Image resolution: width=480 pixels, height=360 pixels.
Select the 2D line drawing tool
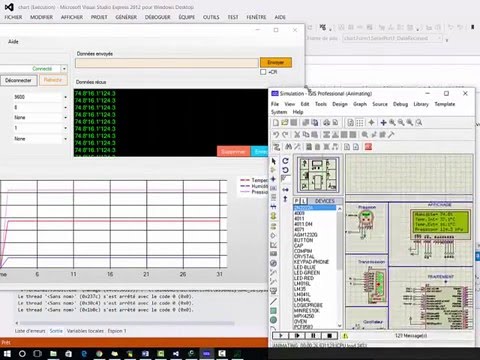[x=273, y=302]
